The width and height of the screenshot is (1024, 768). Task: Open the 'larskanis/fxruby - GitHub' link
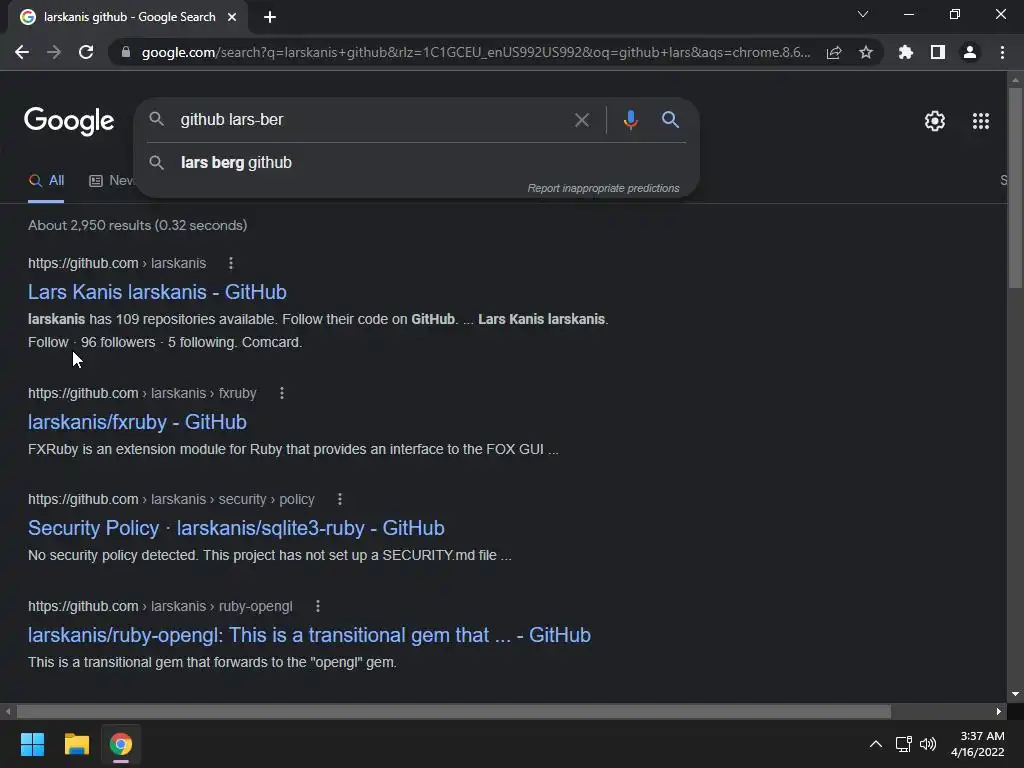[137, 422]
